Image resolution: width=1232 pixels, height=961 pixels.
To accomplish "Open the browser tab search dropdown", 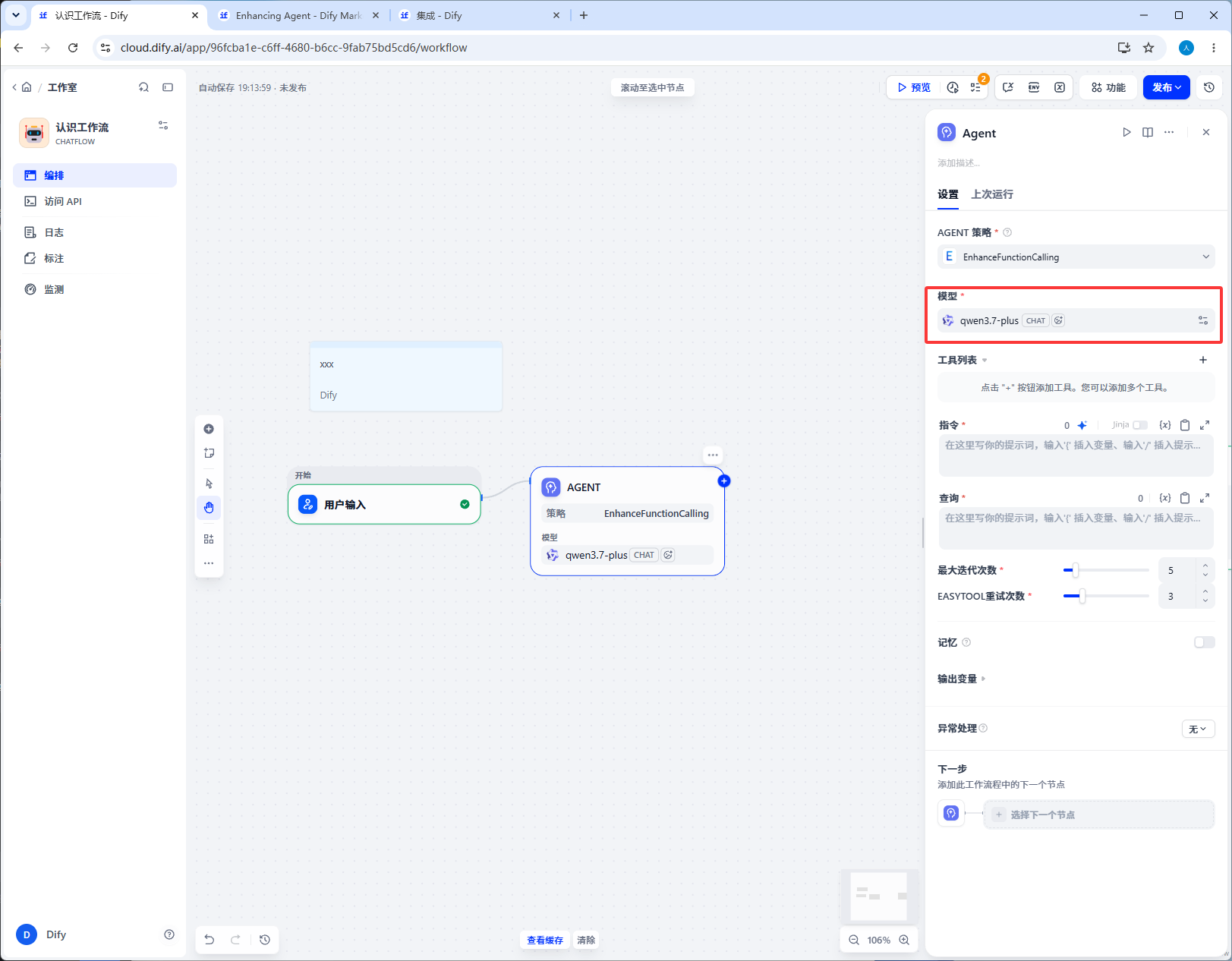I will point(15,15).
